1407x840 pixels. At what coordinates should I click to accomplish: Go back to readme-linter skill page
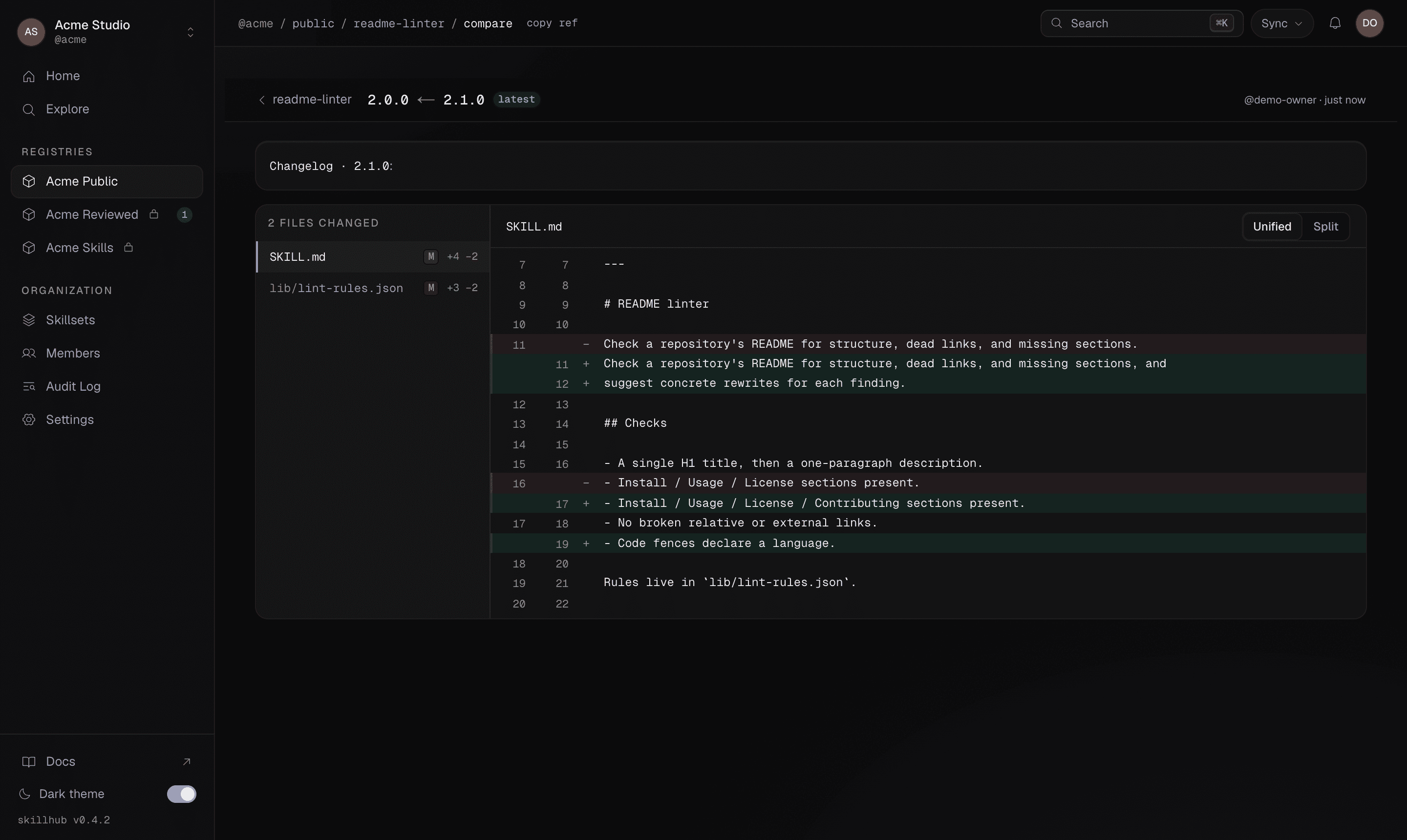305,100
